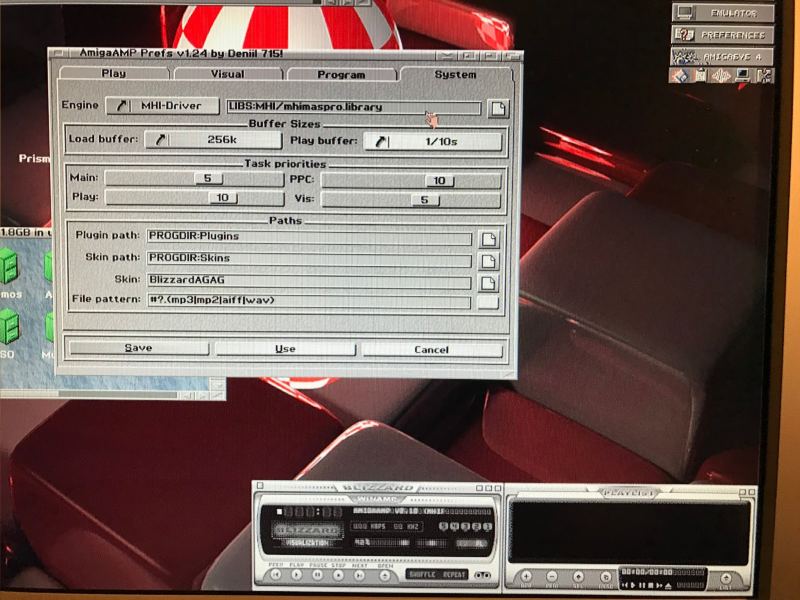Viewport: 800px width, 600px height.
Task: Browse for the Skin path folder
Action: [x=488, y=261]
